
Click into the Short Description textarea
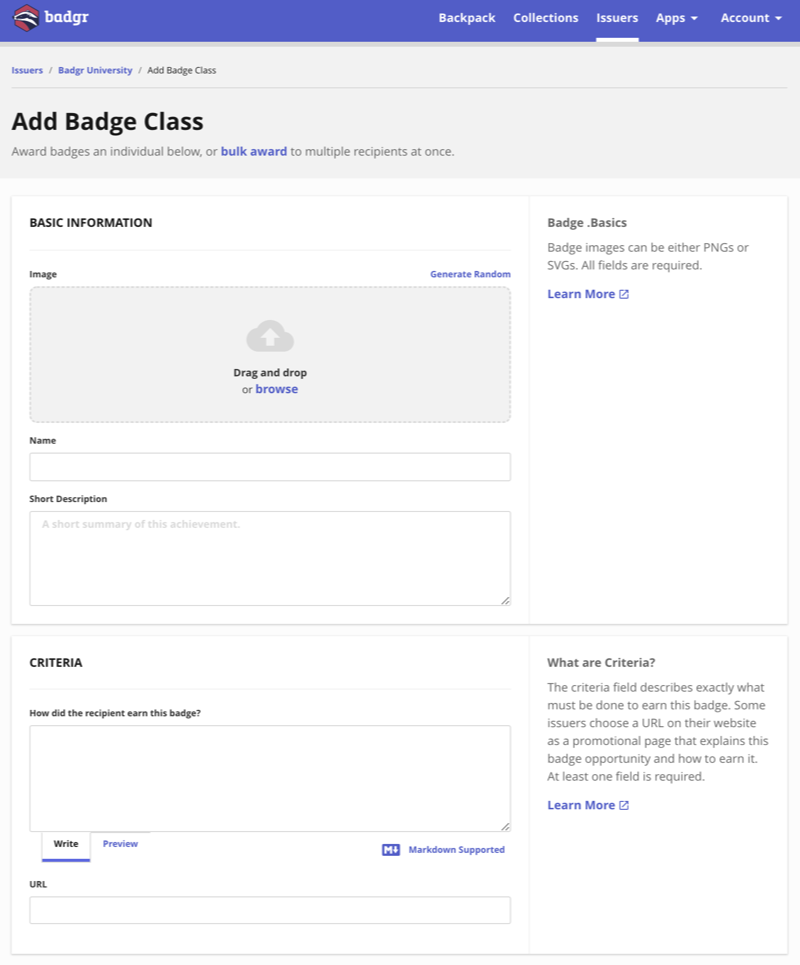(270, 558)
